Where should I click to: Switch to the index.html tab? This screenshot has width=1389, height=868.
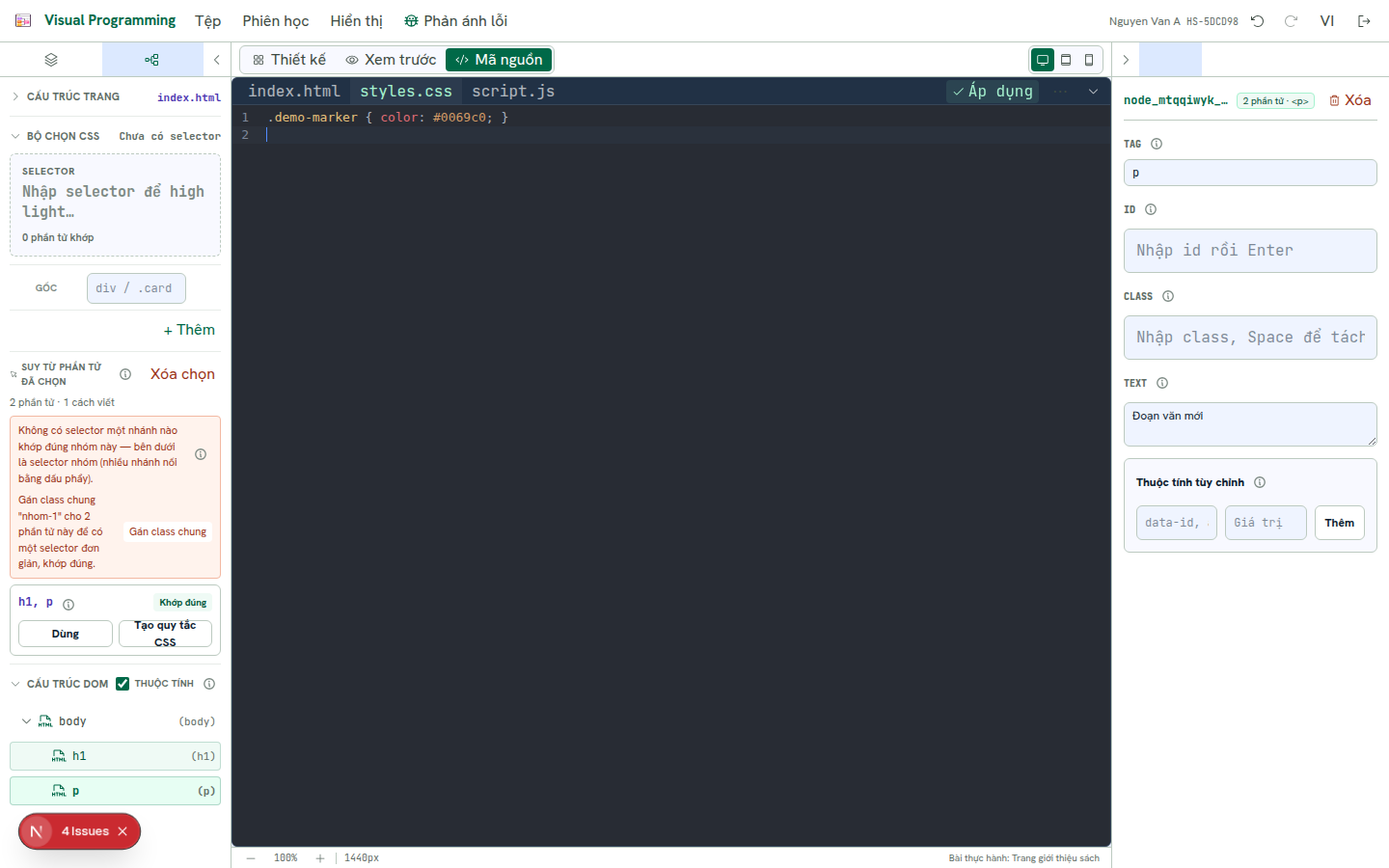(294, 92)
